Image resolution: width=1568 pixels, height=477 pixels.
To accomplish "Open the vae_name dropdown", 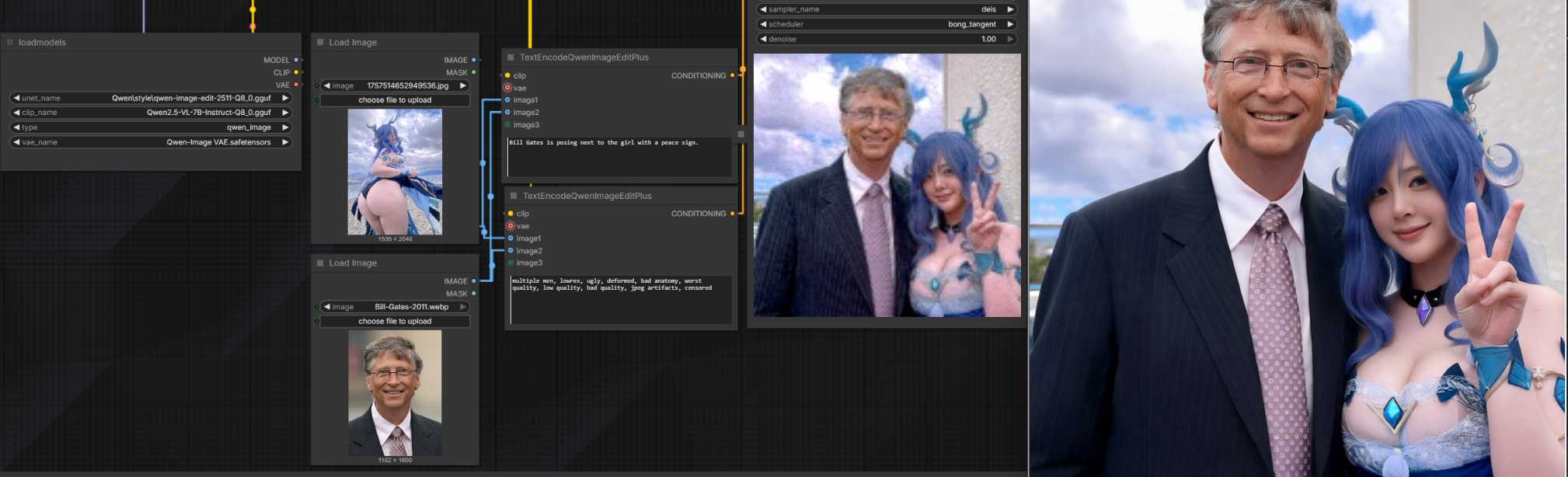I will pyautogui.click(x=151, y=142).
